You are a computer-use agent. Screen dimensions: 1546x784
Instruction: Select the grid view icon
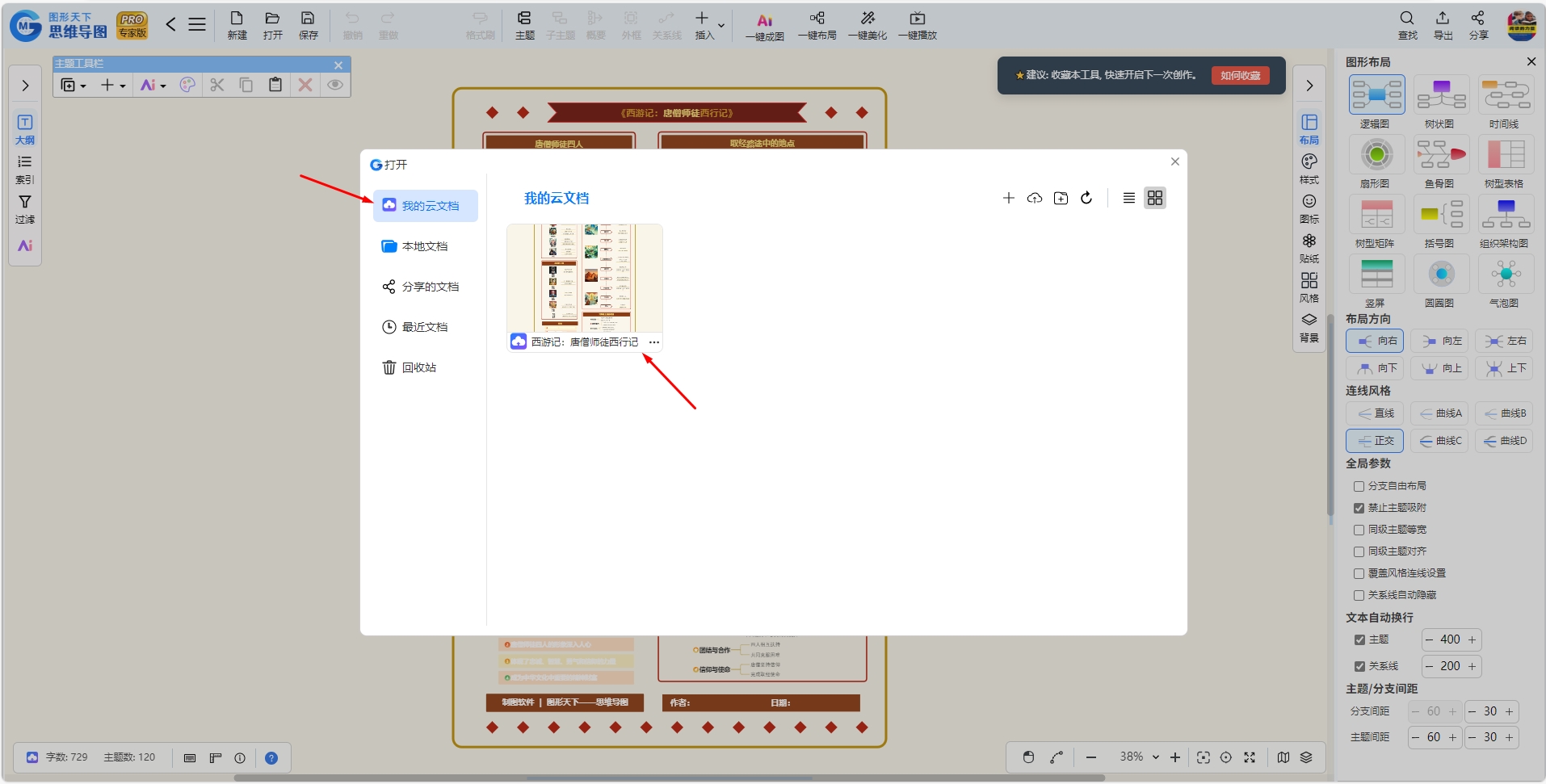pyautogui.click(x=1155, y=198)
